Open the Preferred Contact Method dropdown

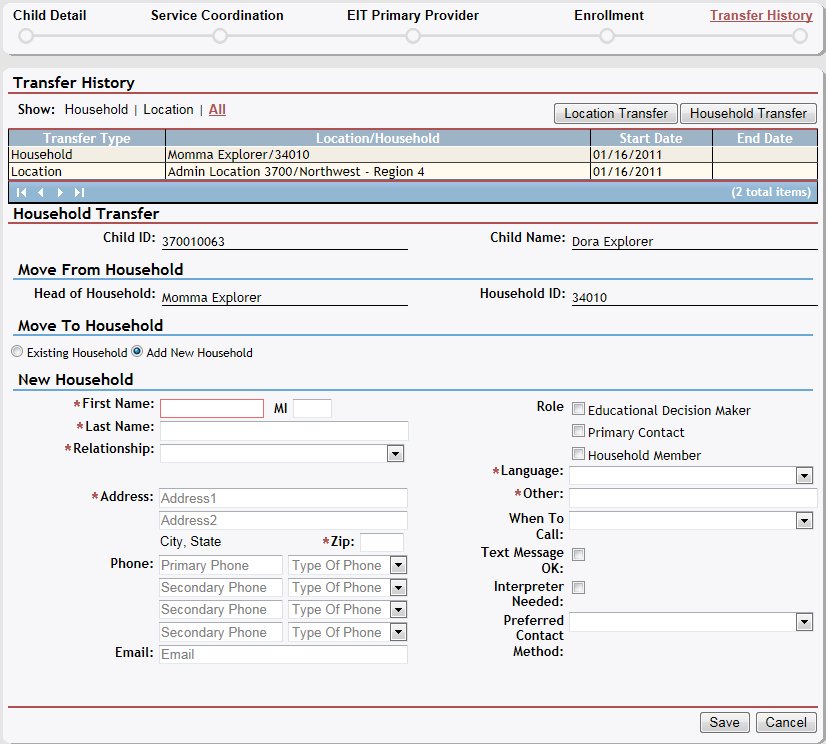(x=804, y=622)
